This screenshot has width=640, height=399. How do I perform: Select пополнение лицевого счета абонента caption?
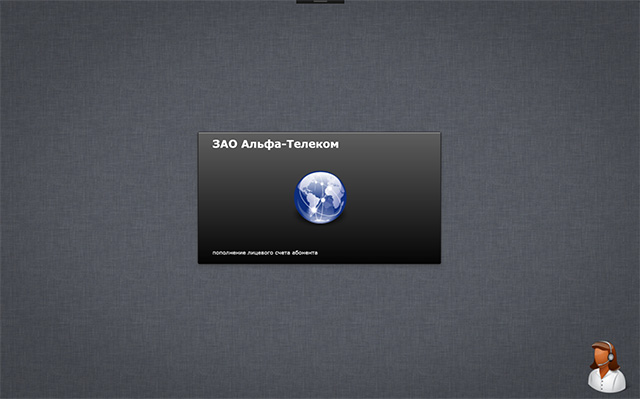(x=265, y=253)
